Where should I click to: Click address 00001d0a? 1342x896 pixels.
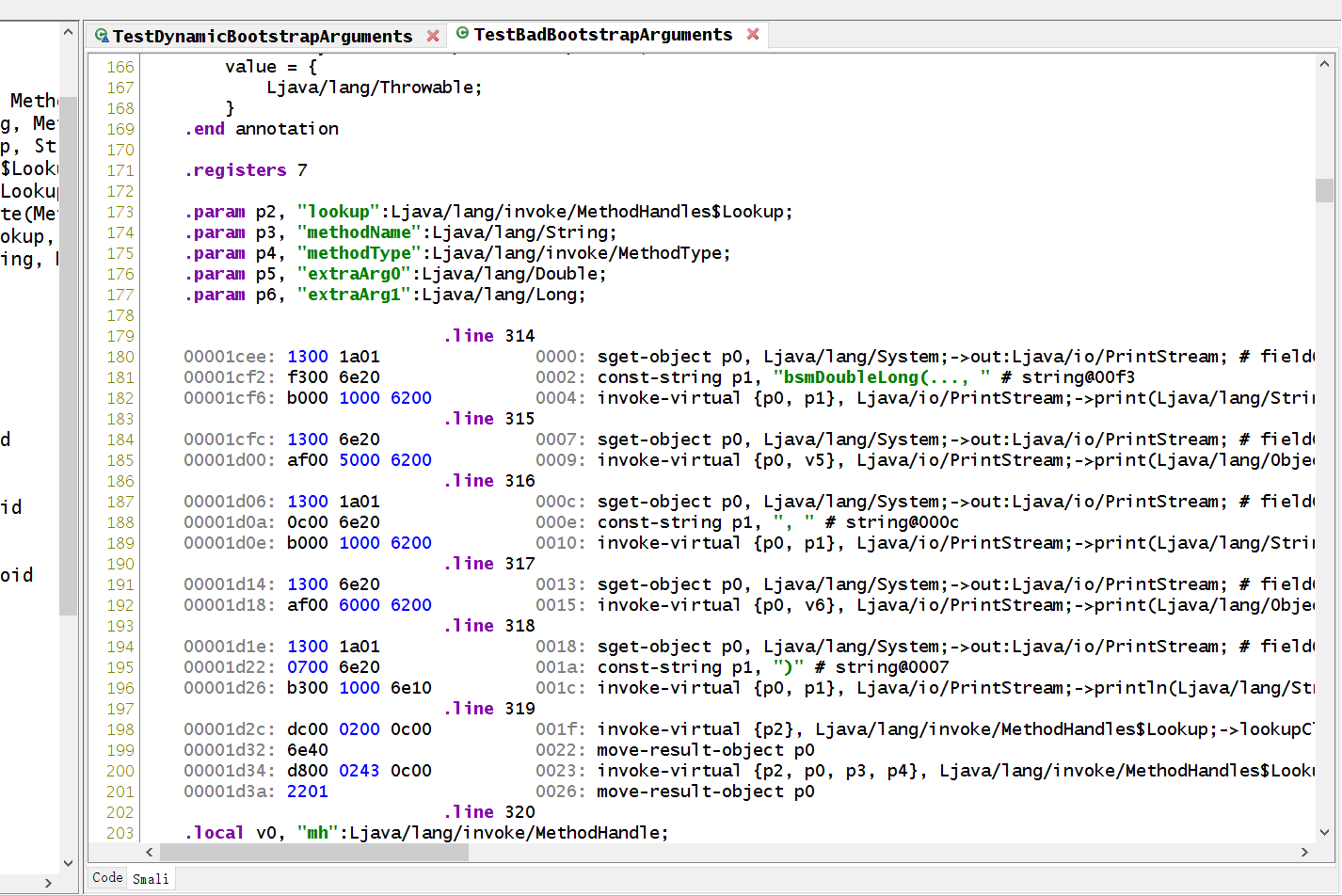click(230, 522)
